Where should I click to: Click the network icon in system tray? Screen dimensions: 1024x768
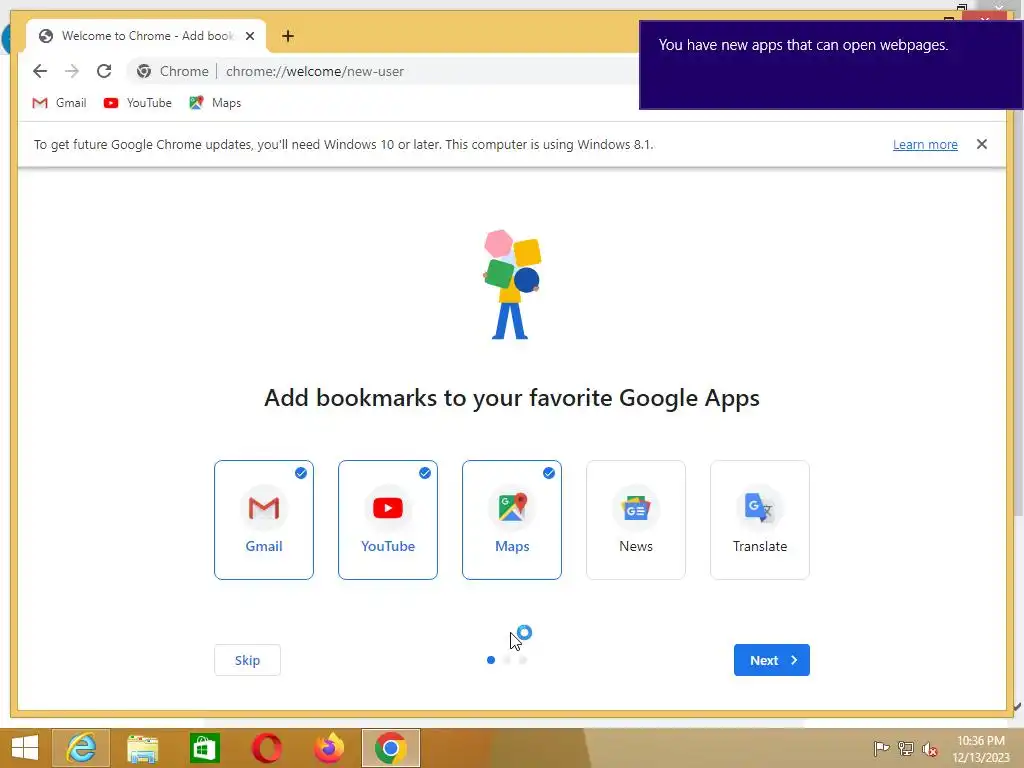click(906, 749)
